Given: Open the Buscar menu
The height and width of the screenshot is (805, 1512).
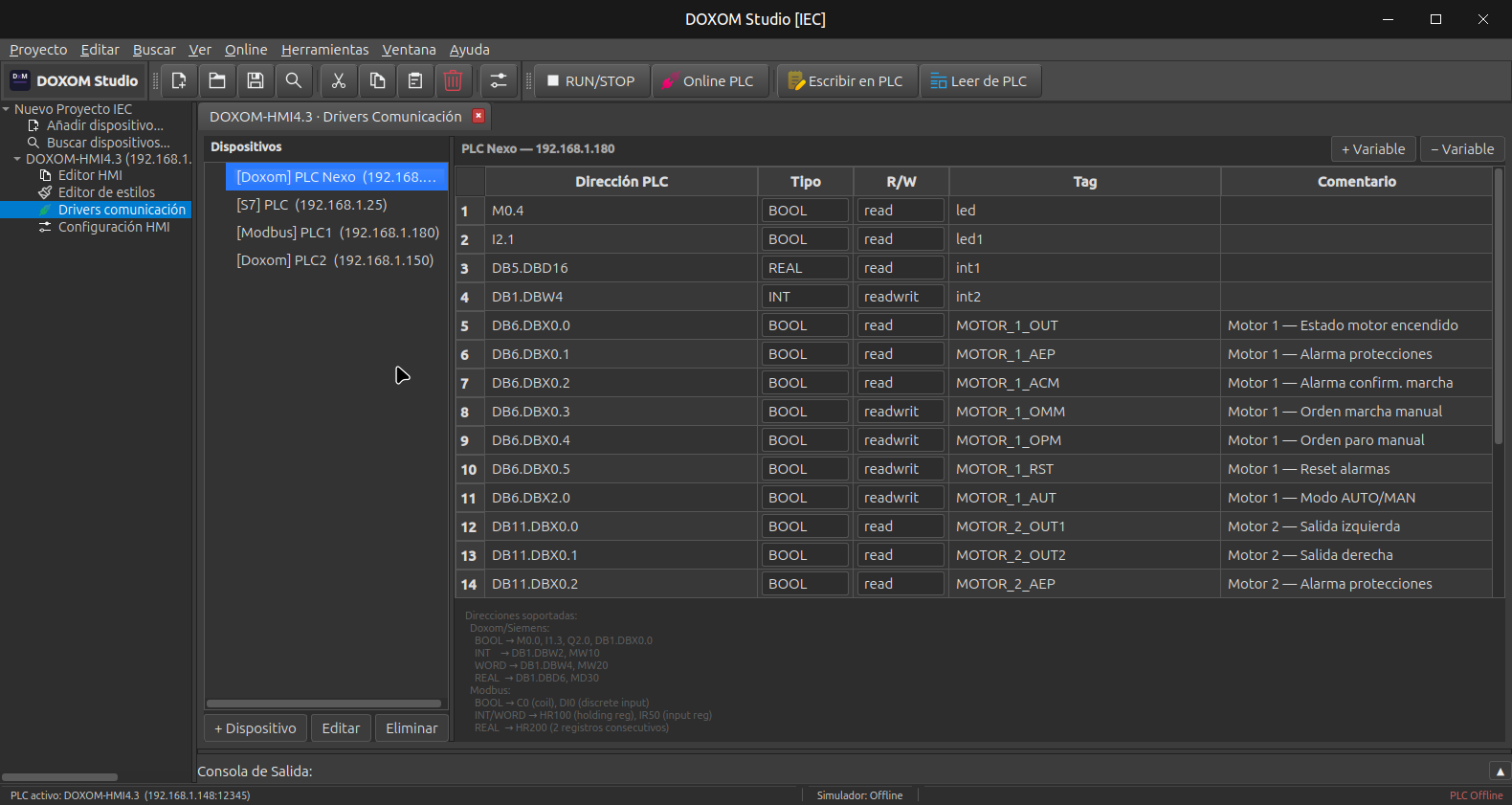Looking at the screenshot, I should (x=154, y=50).
